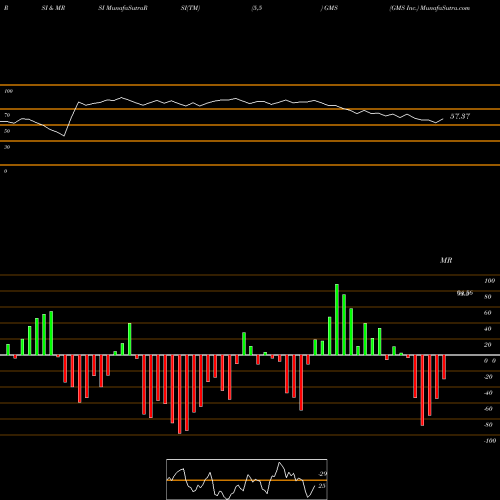Click the 50 level label on RSI axis
This screenshot has width=500, height=500.
pos(7,131)
